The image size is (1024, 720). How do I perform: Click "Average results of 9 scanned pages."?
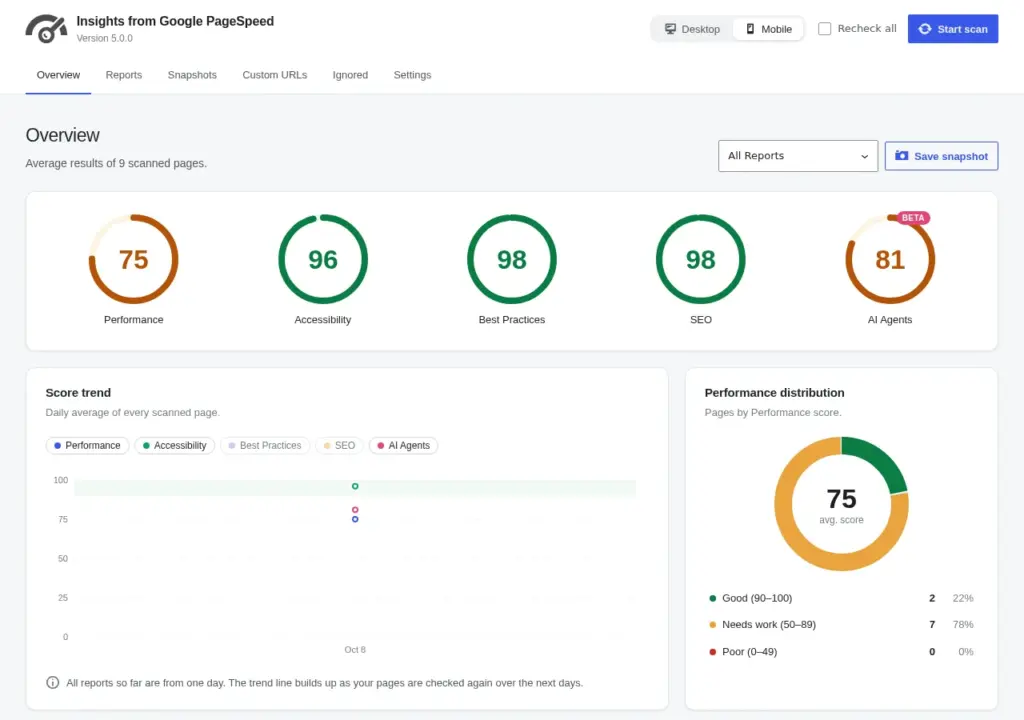pyautogui.click(x=116, y=163)
